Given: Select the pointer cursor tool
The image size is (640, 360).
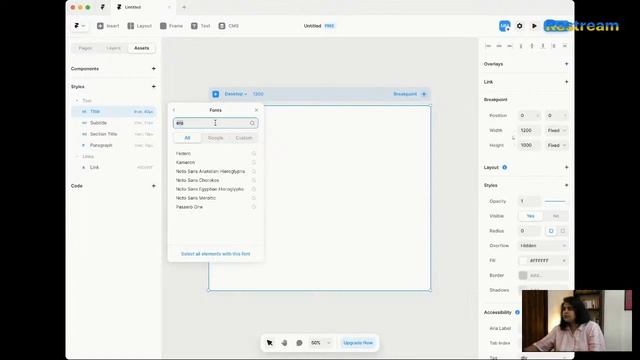Looking at the screenshot, I should [x=270, y=343].
